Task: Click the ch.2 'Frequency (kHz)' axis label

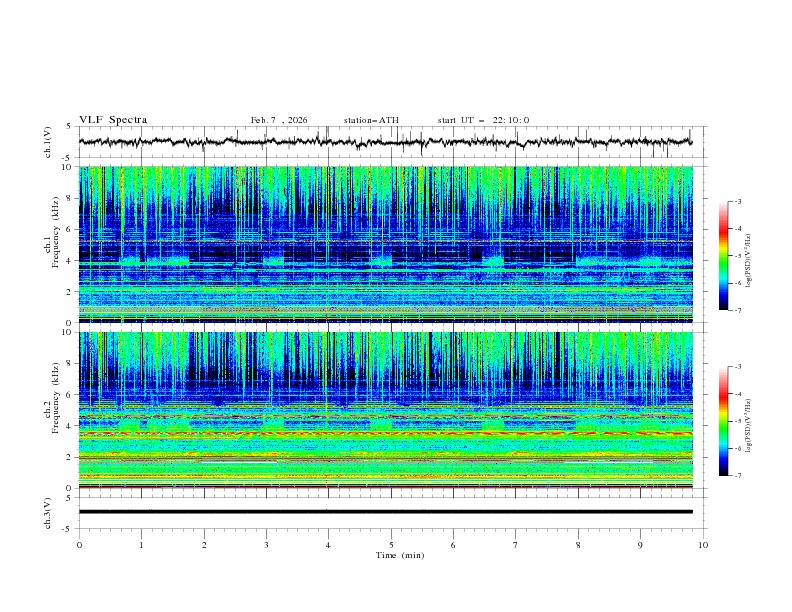Action: [56, 398]
